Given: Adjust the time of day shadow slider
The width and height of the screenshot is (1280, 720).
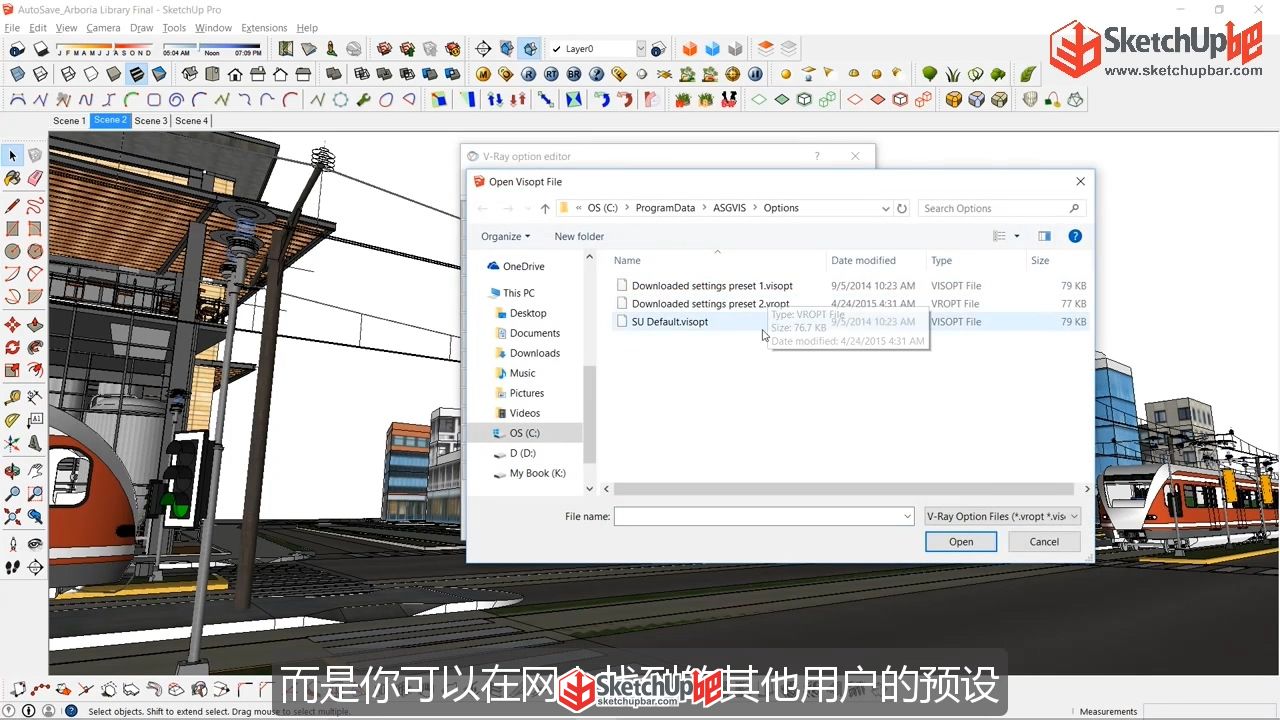Looking at the screenshot, I should click(212, 48).
